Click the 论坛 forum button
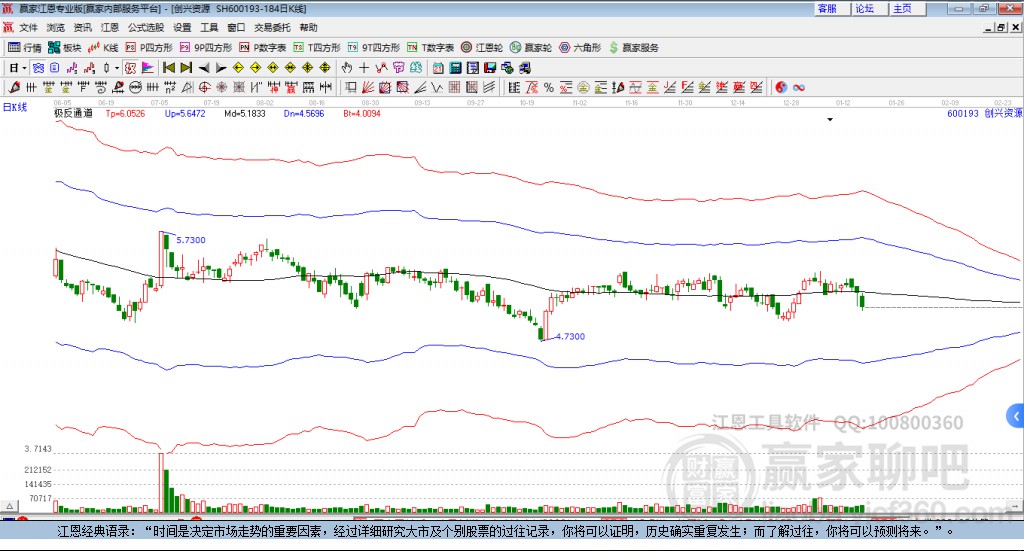1024x551 pixels. pyautogui.click(x=864, y=8)
